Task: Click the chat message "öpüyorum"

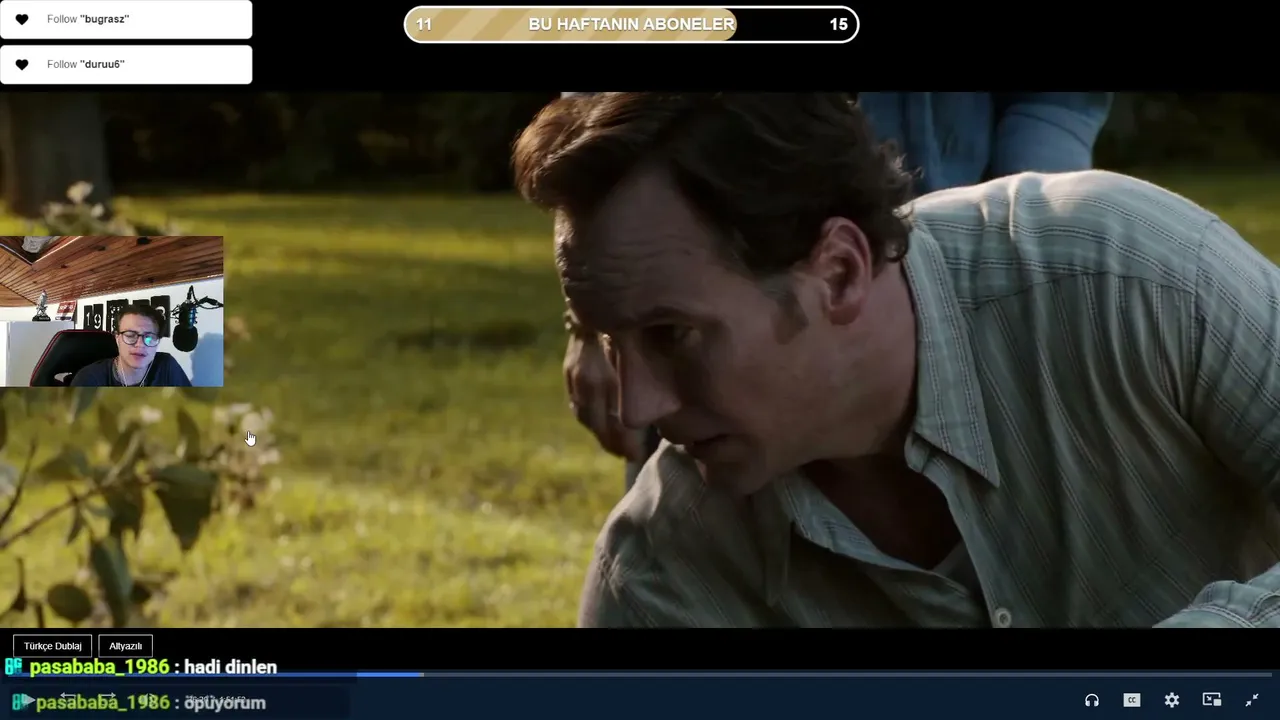Action: tap(225, 703)
